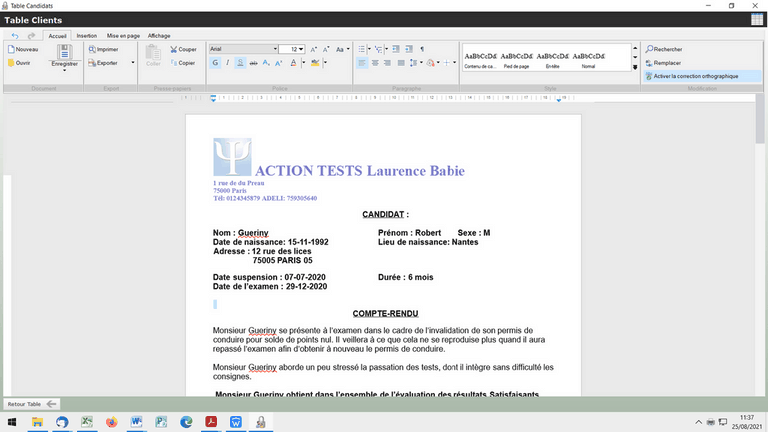Print the document with Imprimer
Image resolution: width=768 pixels, height=432 pixels.
(x=103, y=49)
